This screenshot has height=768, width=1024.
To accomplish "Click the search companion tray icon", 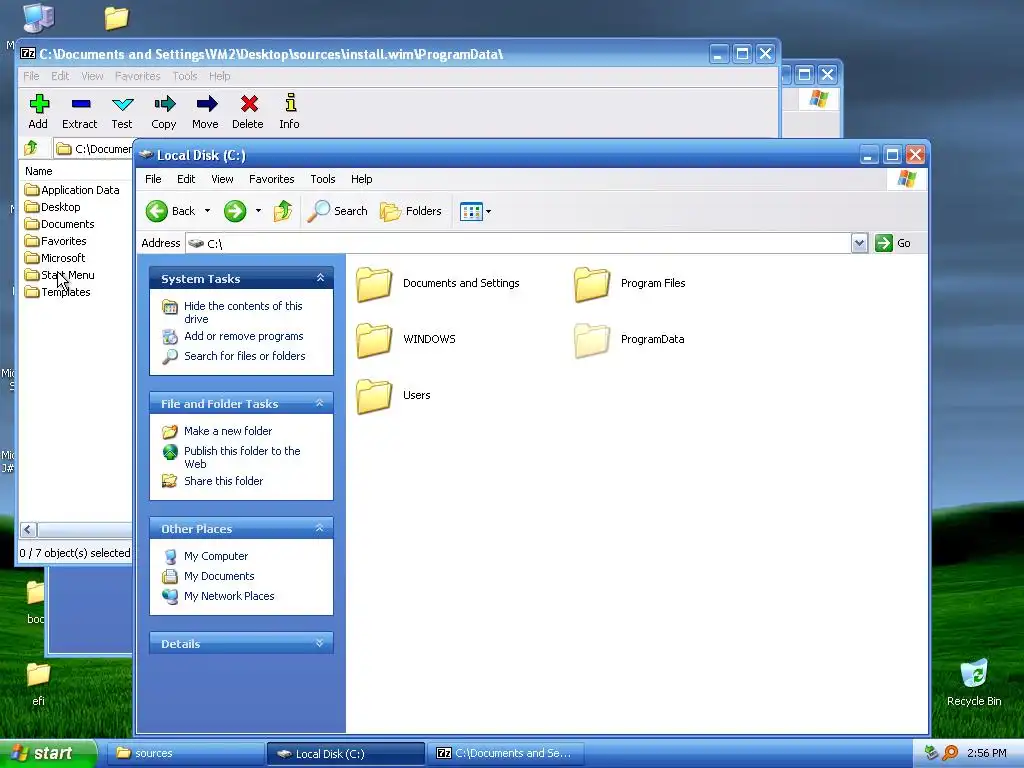I will (x=950, y=753).
